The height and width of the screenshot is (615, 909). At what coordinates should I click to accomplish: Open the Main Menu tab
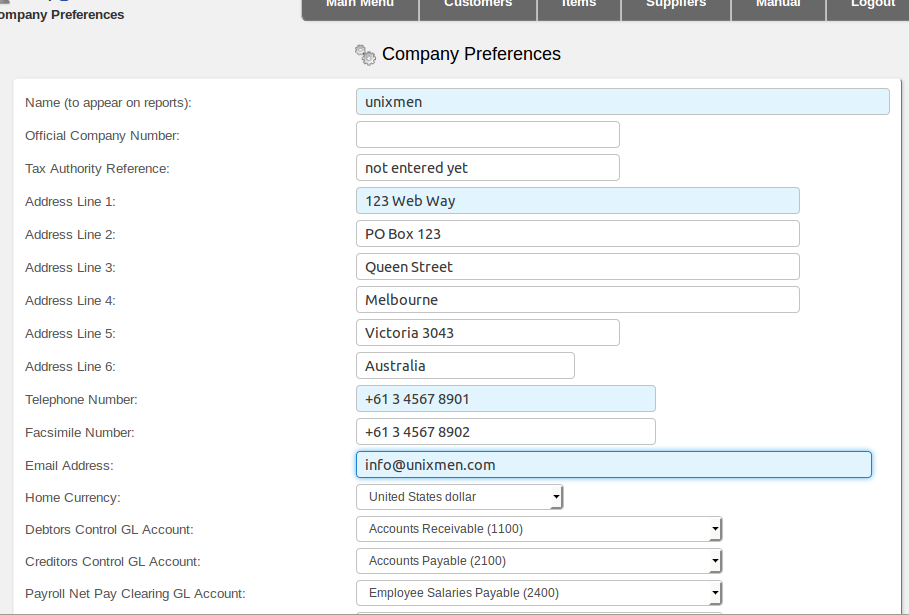360,7
